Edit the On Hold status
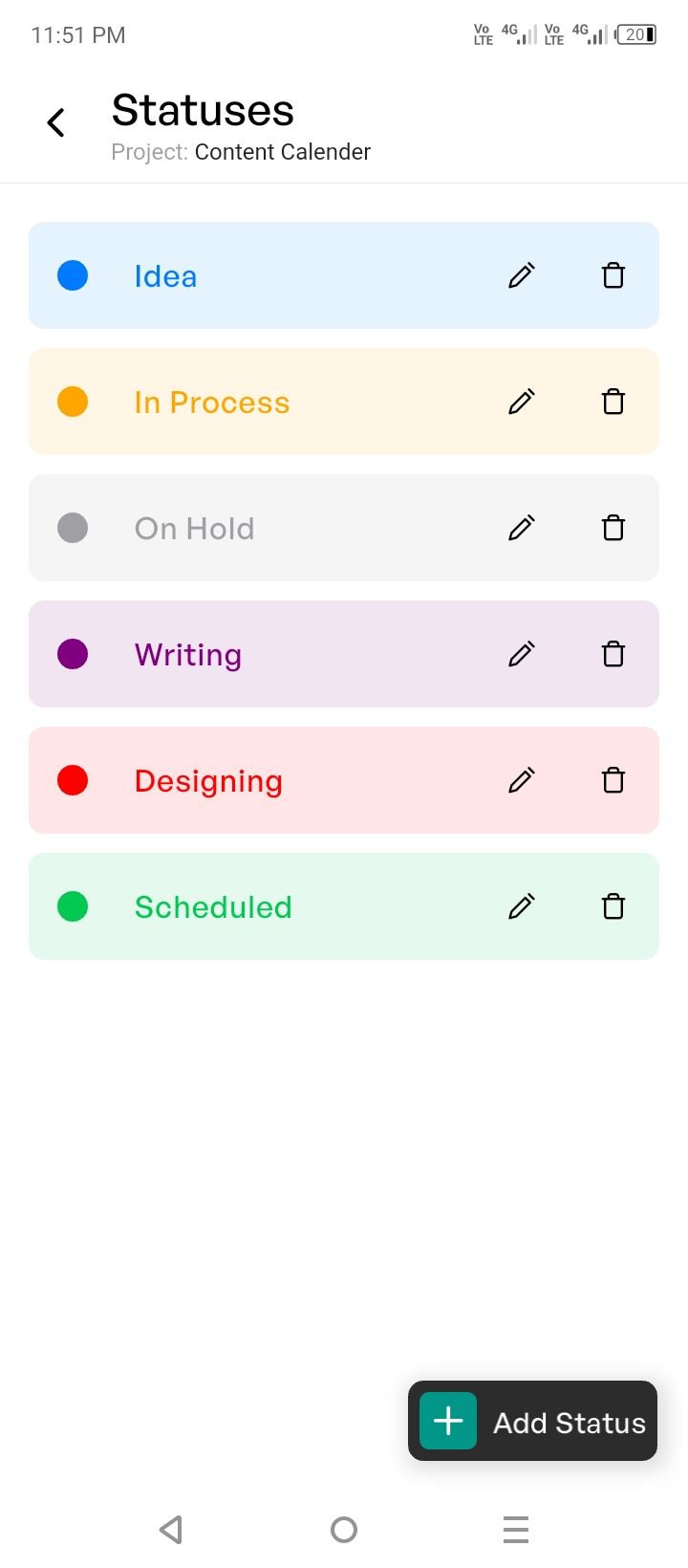The width and height of the screenshot is (688, 1568). pyautogui.click(x=521, y=528)
